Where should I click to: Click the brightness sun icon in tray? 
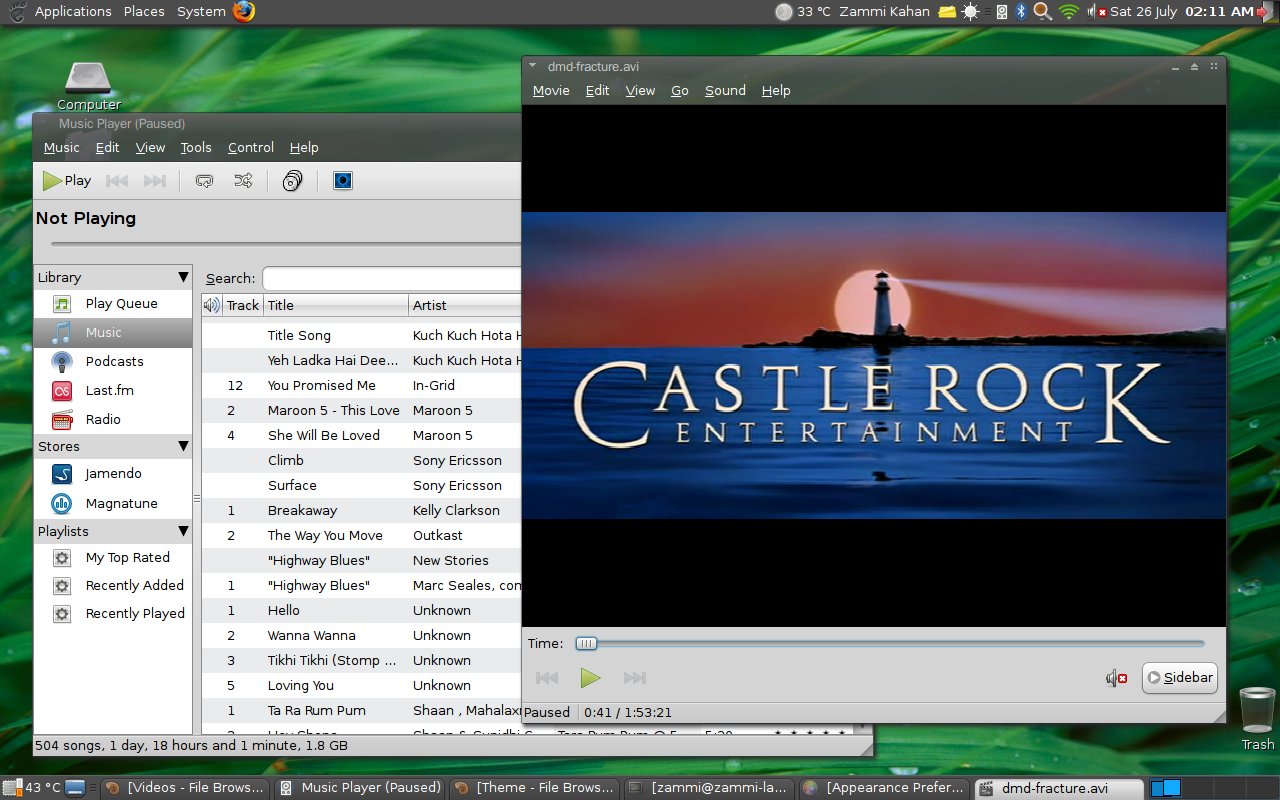(x=970, y=11)
